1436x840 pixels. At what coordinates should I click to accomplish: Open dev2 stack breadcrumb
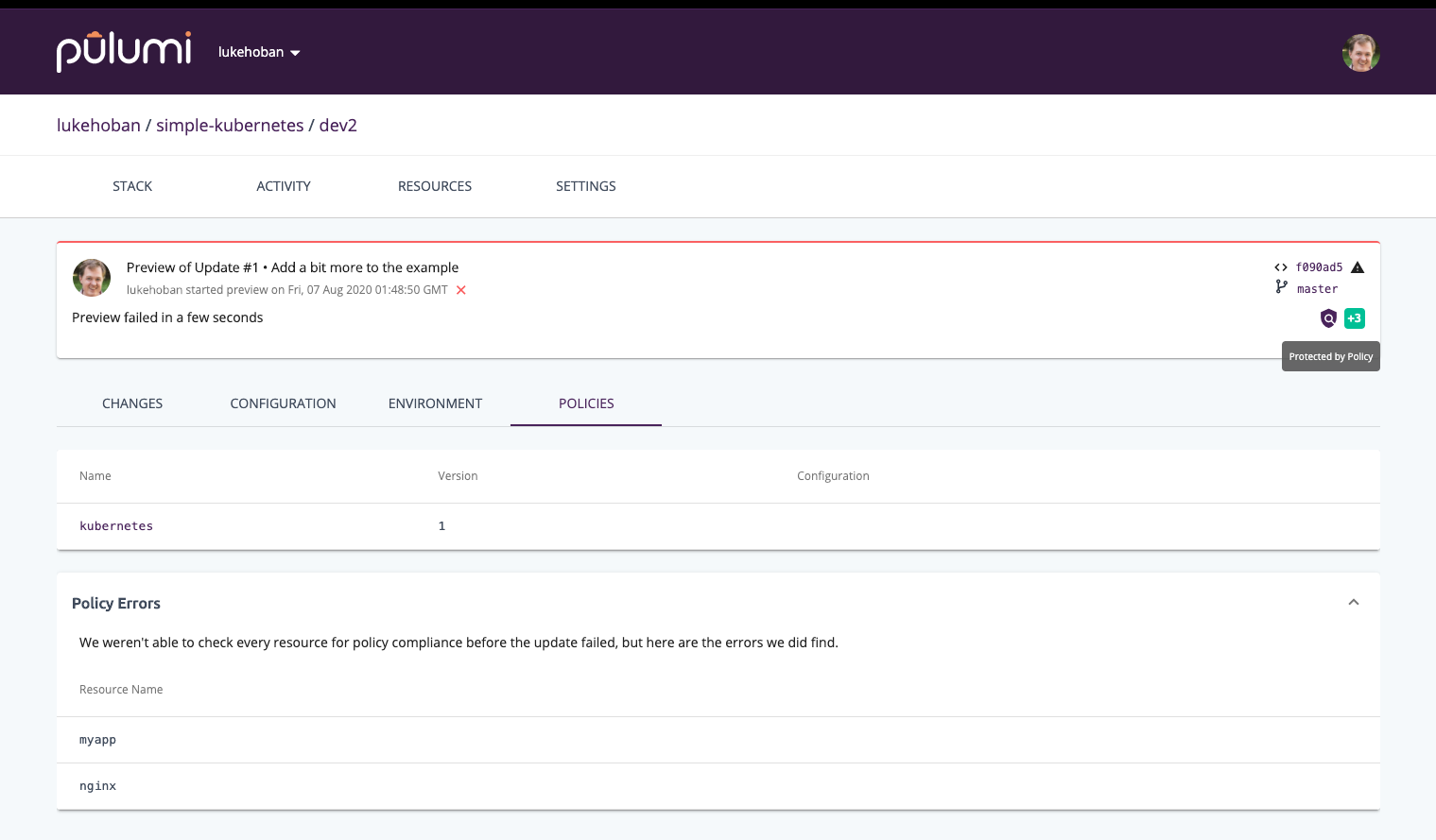(338, 126)
